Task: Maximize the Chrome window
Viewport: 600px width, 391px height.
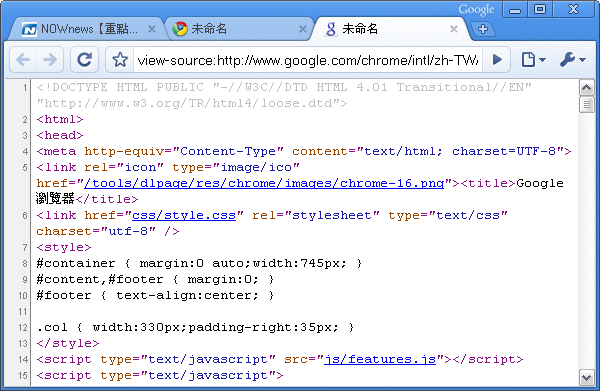Action: 540,9
